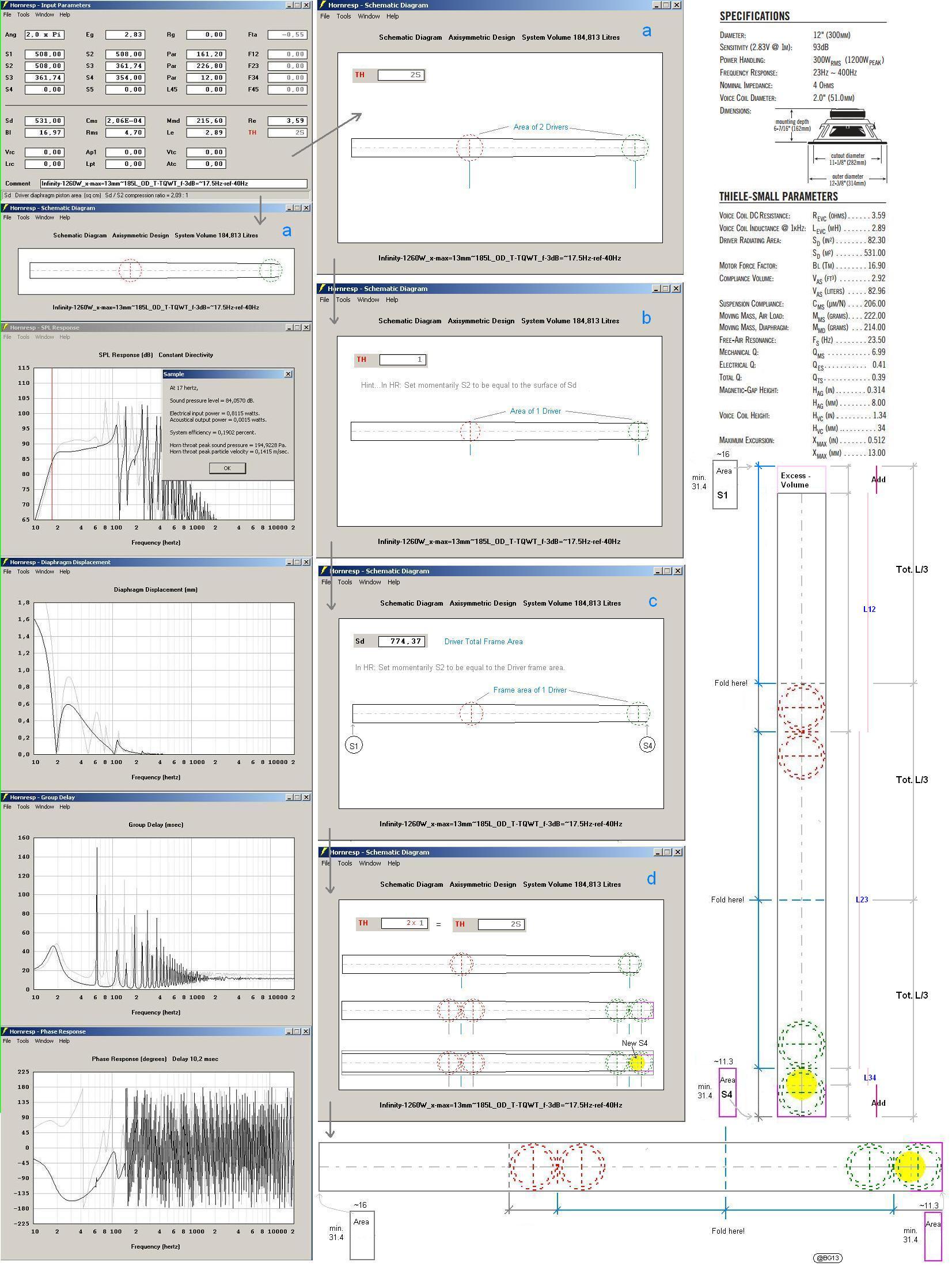
Task: Click the Comment text field
Action: (x=173, y=183)
